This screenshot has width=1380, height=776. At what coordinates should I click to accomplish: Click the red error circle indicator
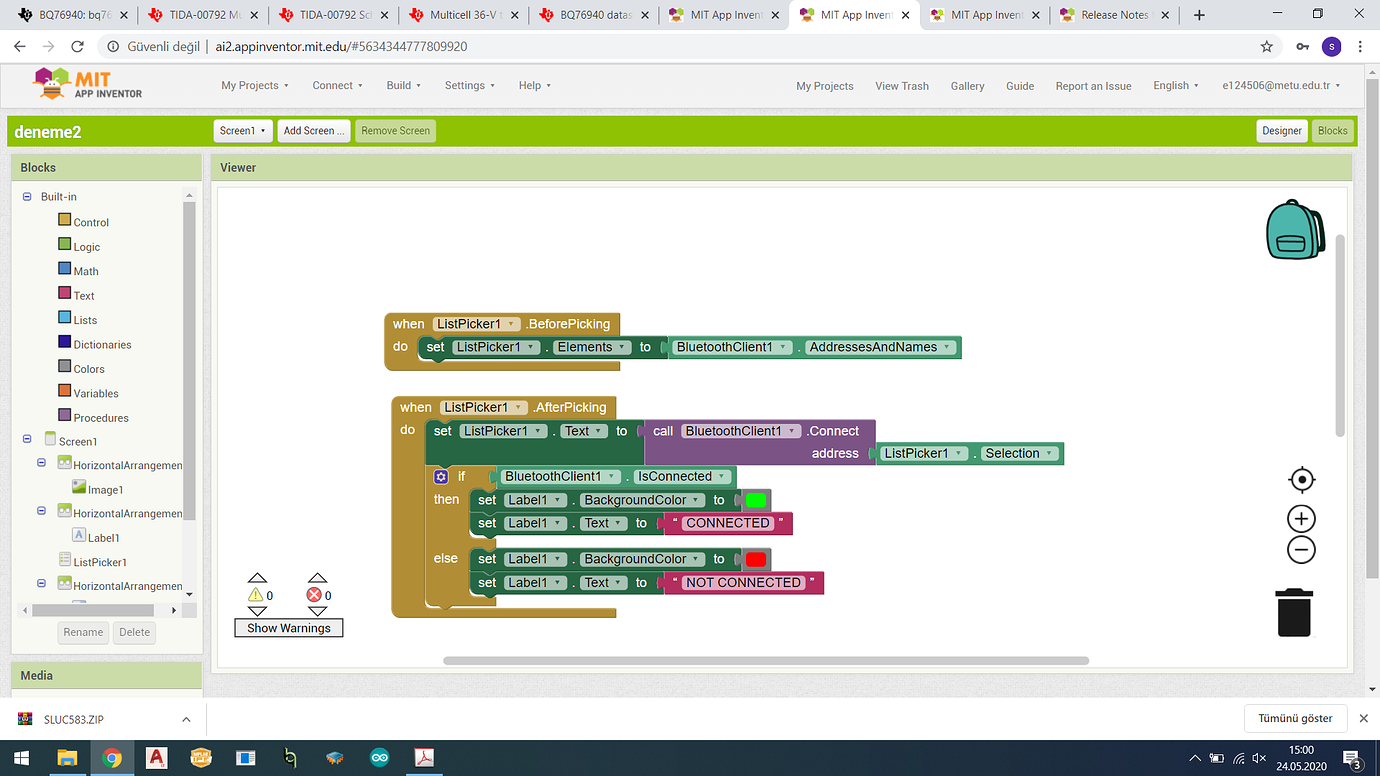point(314,595)
